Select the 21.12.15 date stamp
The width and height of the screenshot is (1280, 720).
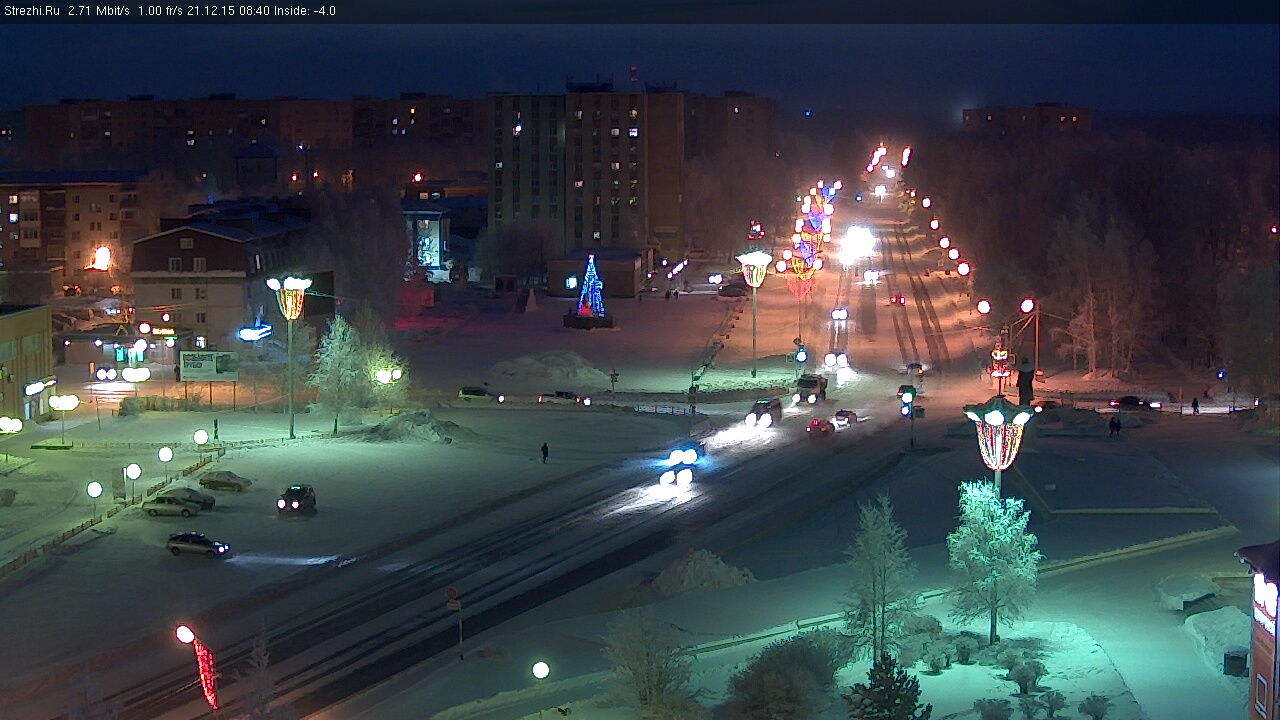point(209,11)
